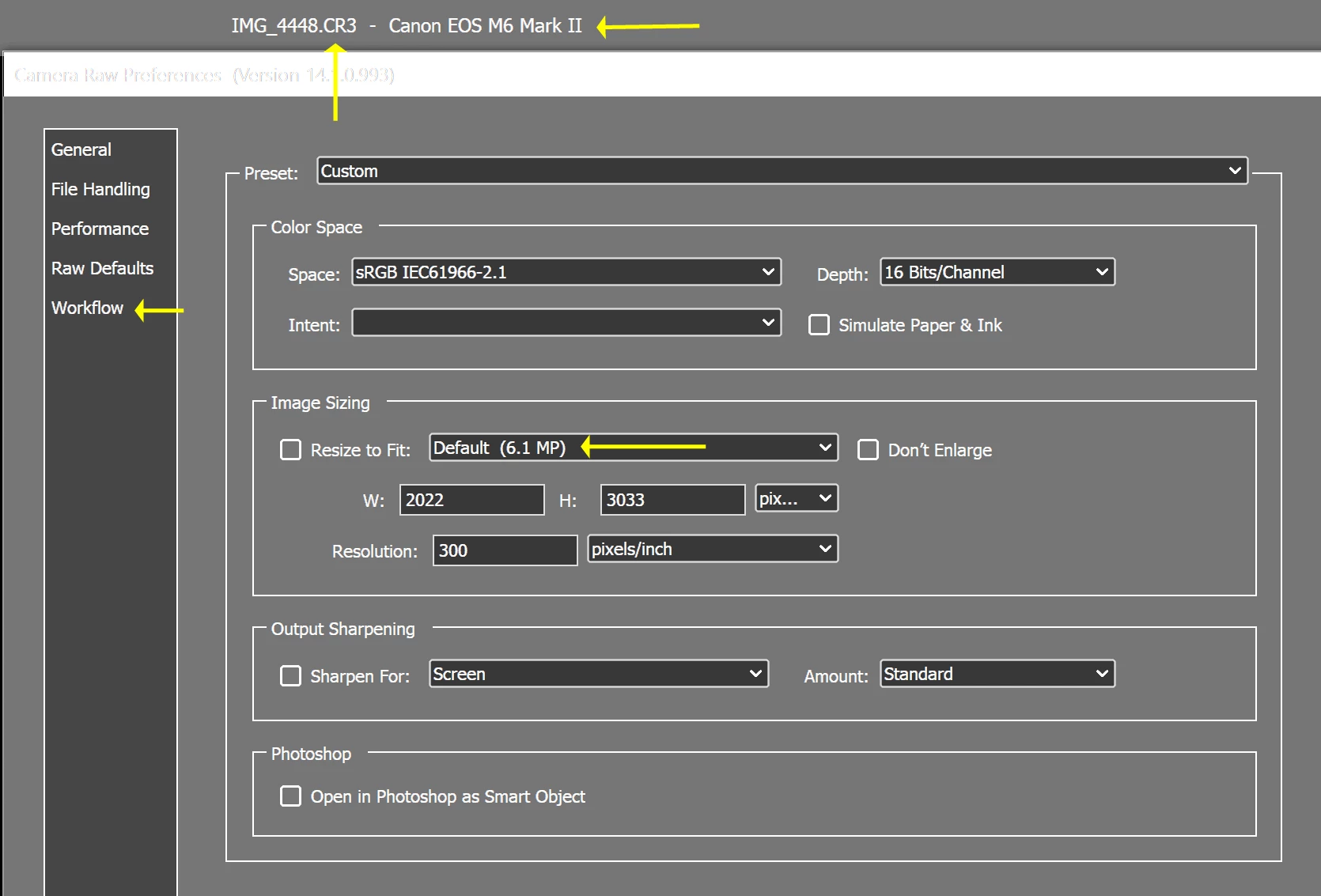Click the Resolution field showing 300

pyautogui.click(x=505, y=550)
